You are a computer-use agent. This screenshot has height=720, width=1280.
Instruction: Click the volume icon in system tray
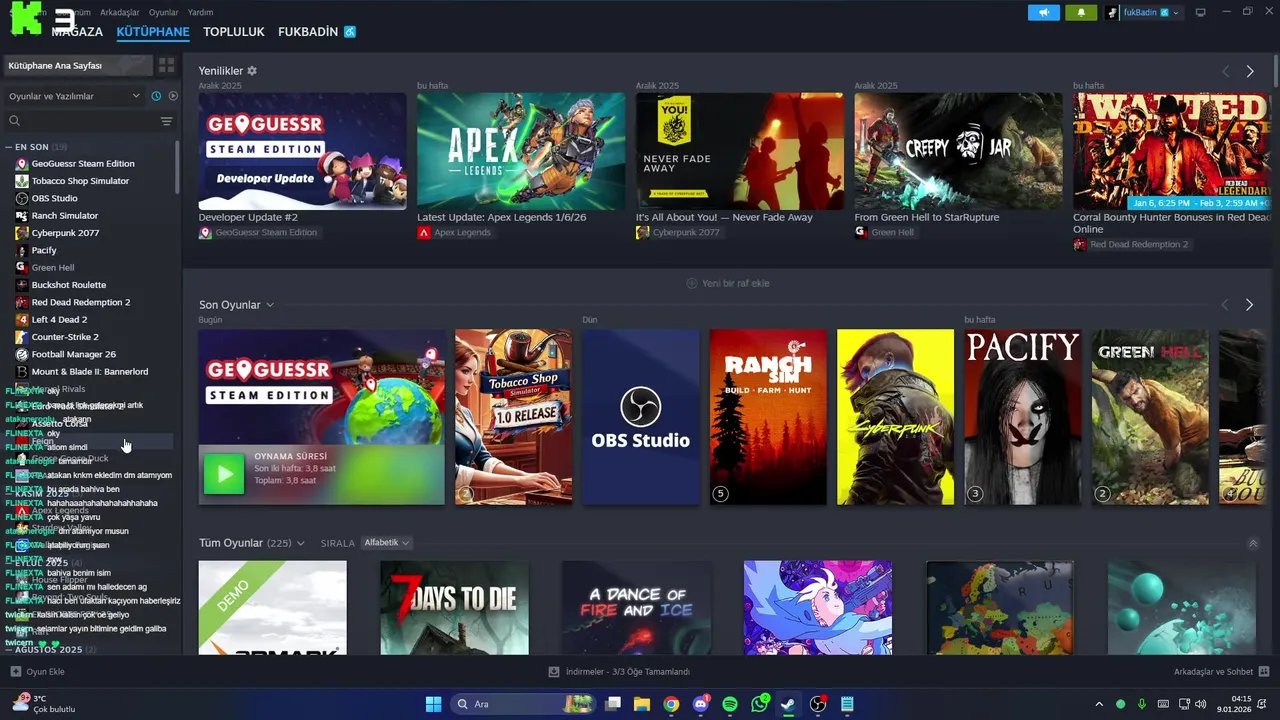coord(1200,704)
